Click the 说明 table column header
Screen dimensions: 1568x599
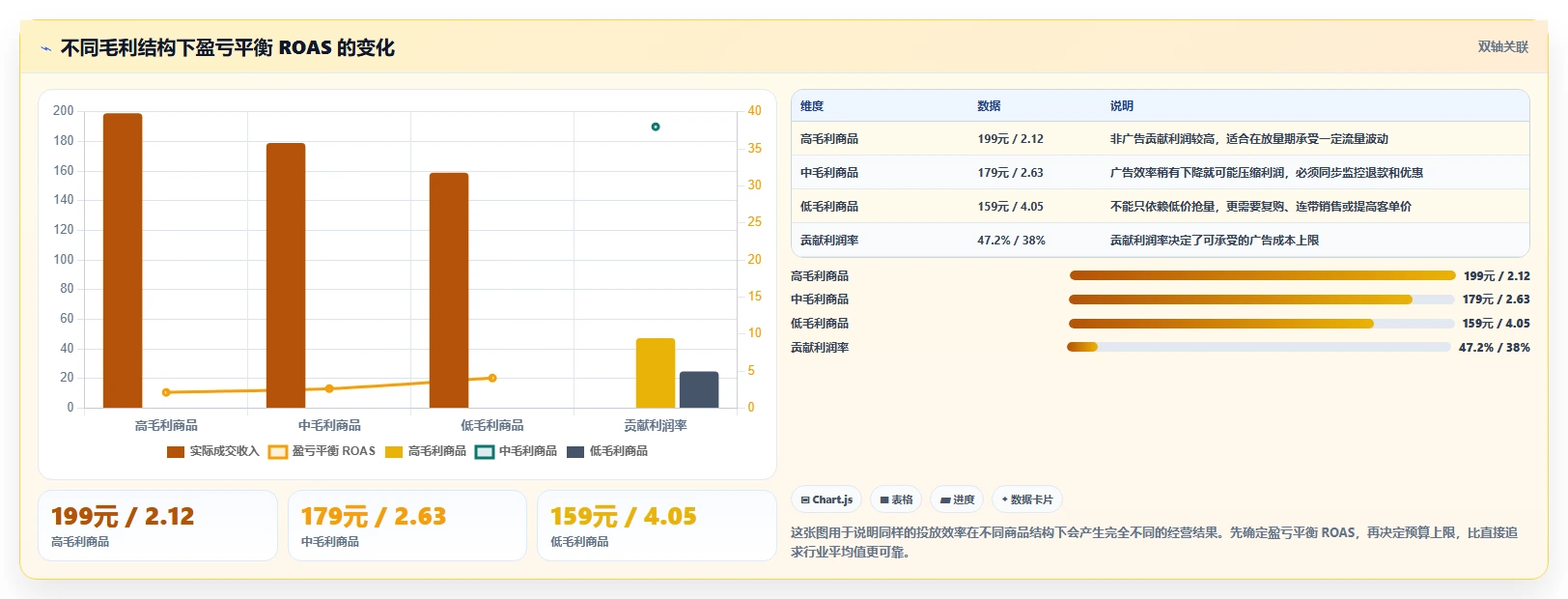click(x=1121, y=106)
